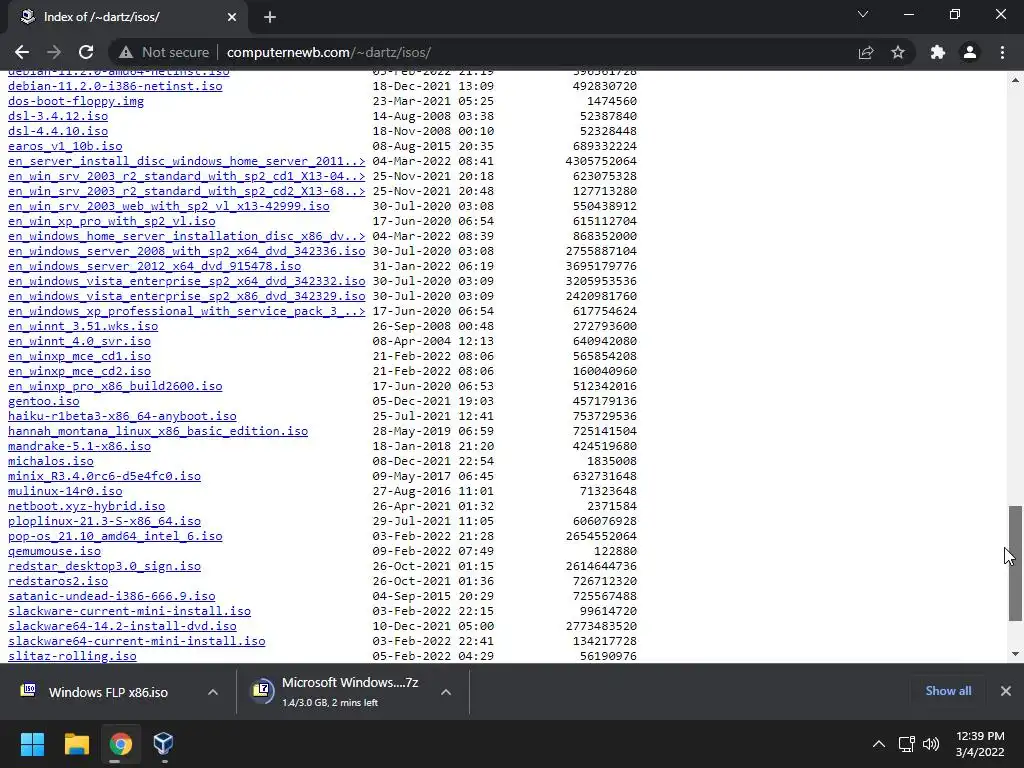Screen dimensions: 1024x768
Task: Open redstaros2.iso link
Action: pyautogui.click(x=58, y=582)
